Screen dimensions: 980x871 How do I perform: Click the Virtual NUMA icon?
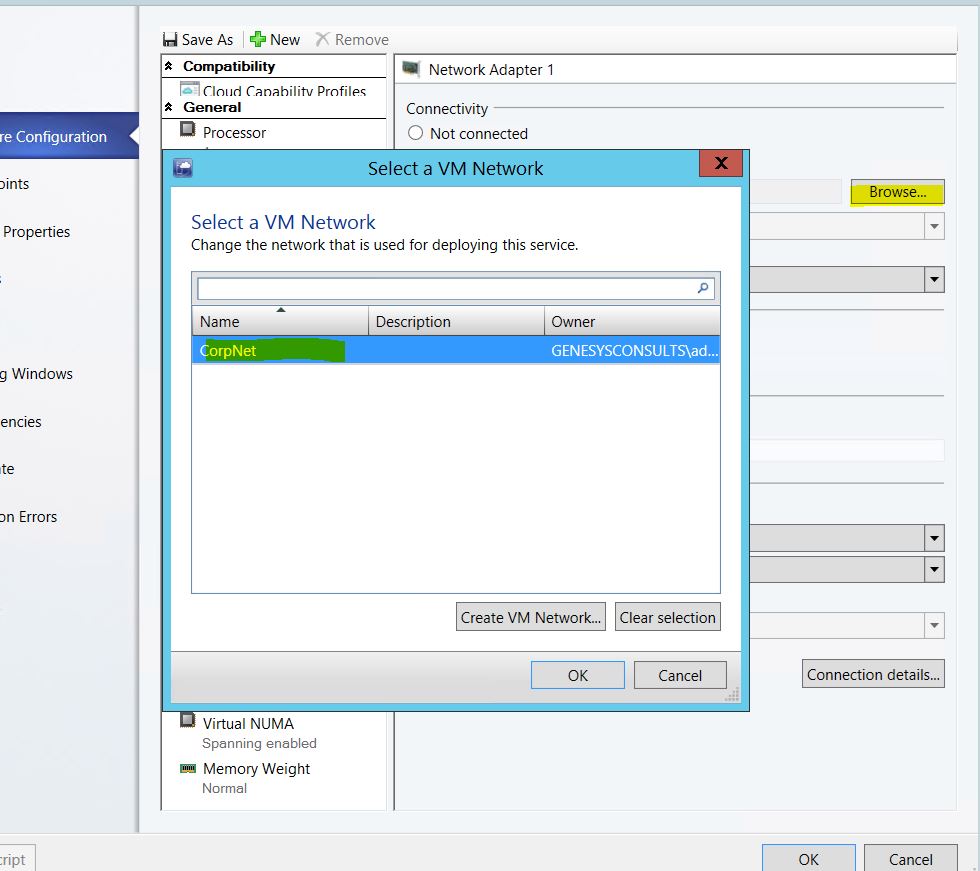pyautogui.click(x=187, y=722)
